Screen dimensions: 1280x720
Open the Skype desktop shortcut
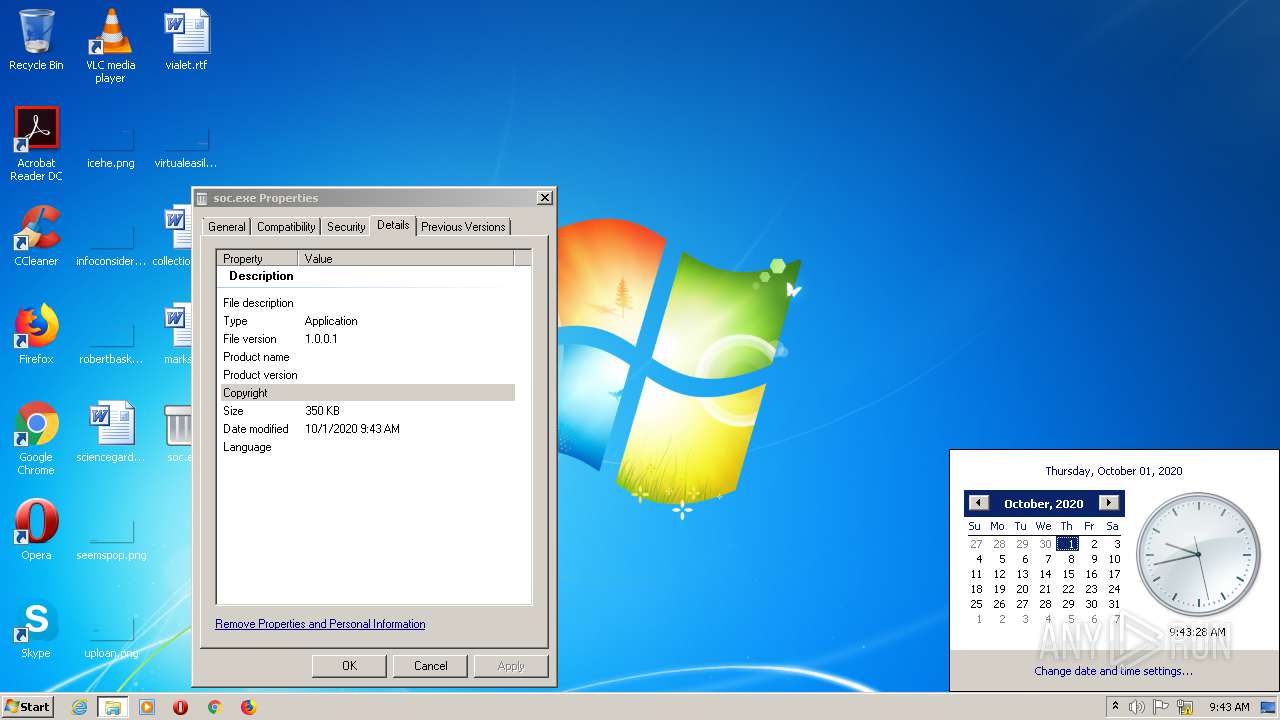tap(36, 628)
